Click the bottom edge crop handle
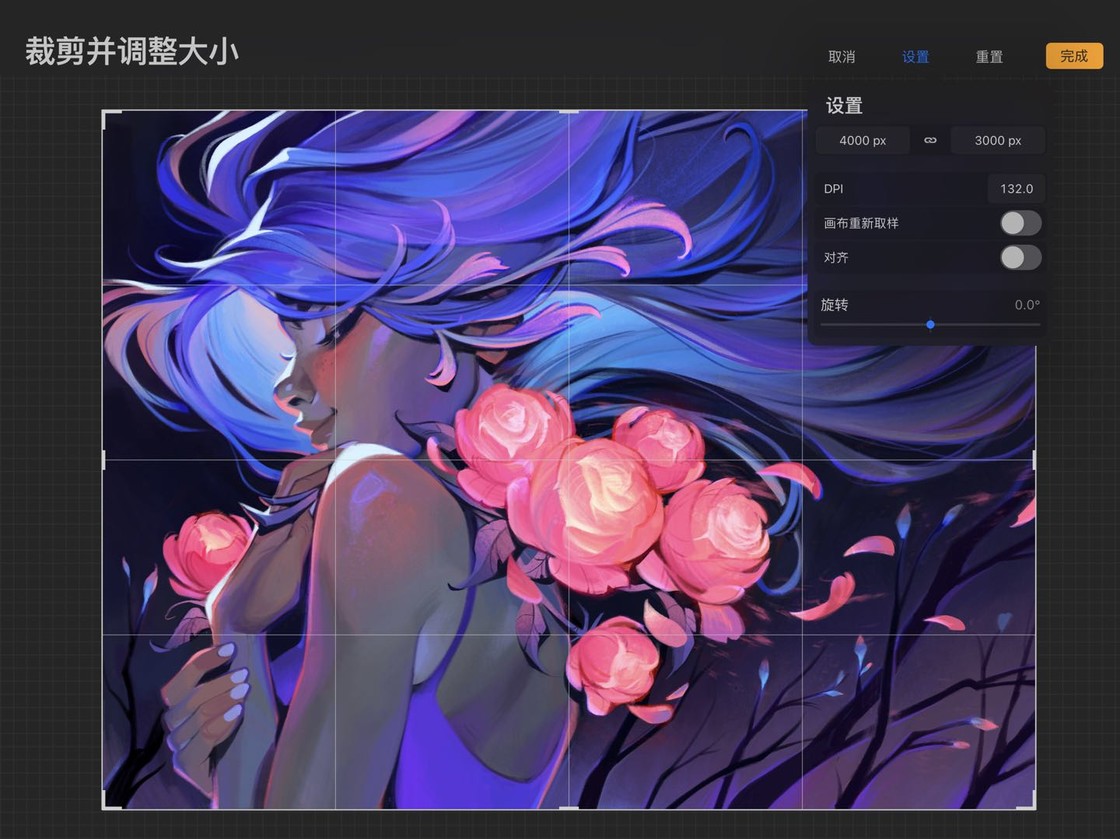This screenshot has height=839, width=1120. tap(569, 808)
